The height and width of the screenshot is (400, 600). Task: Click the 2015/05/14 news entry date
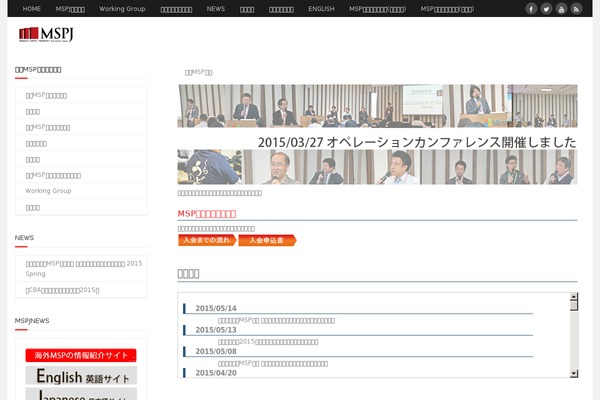[x=216, y=308]
